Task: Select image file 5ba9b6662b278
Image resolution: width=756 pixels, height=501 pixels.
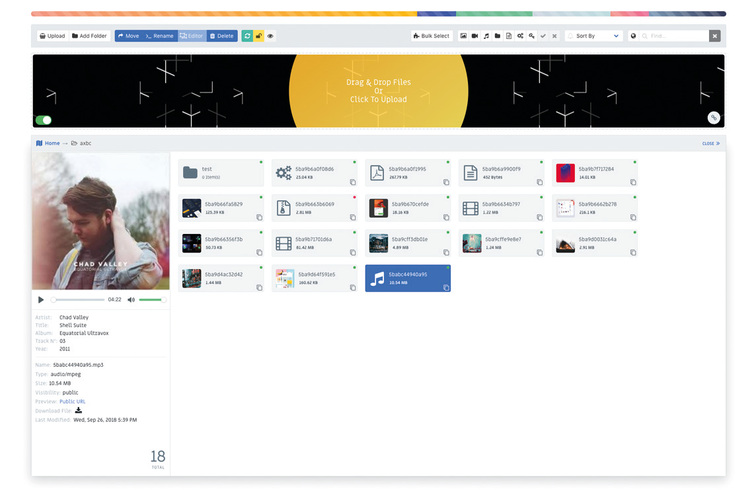Action: click(x=595, y=208)
